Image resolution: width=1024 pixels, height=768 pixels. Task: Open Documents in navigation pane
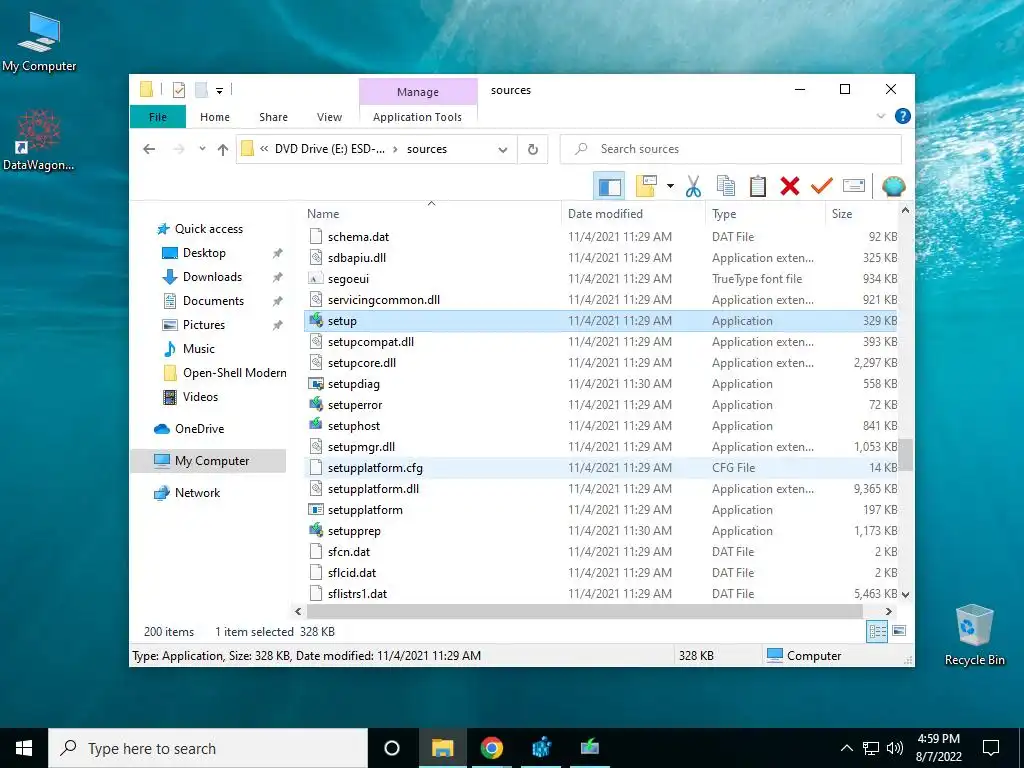213,301
